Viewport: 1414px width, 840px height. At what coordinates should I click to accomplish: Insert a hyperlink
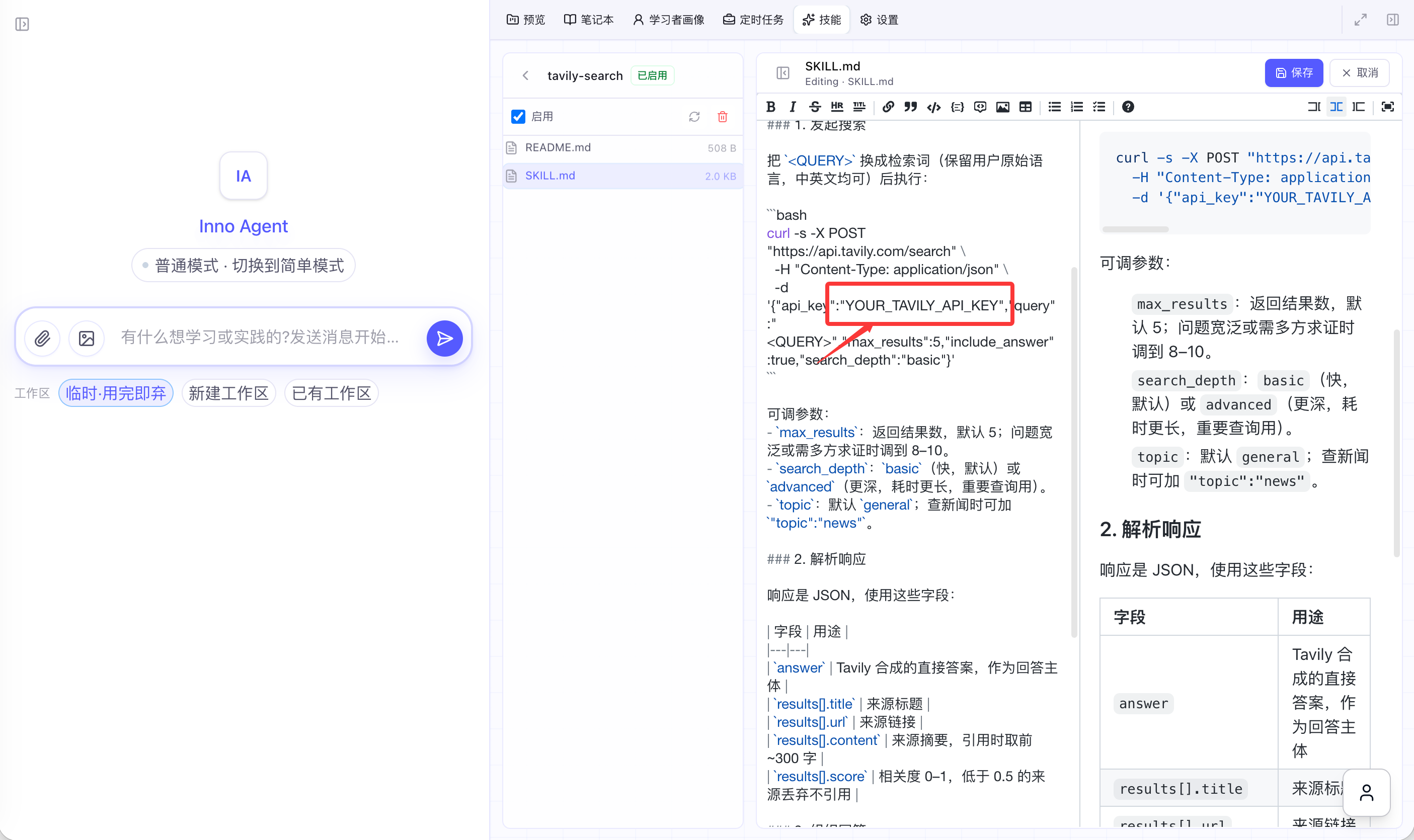tap(888, 107)
